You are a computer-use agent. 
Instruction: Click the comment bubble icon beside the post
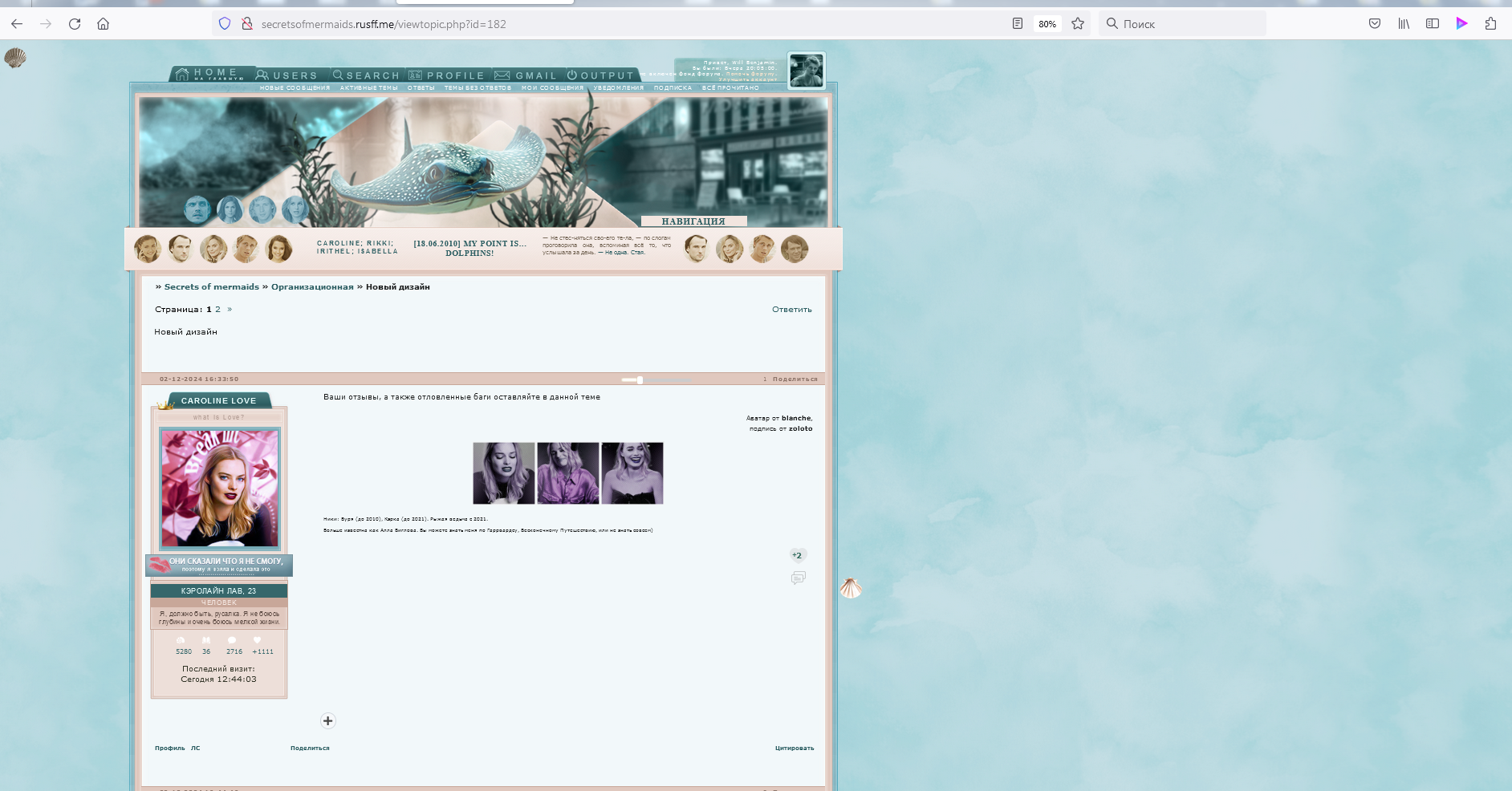[798, 578]
